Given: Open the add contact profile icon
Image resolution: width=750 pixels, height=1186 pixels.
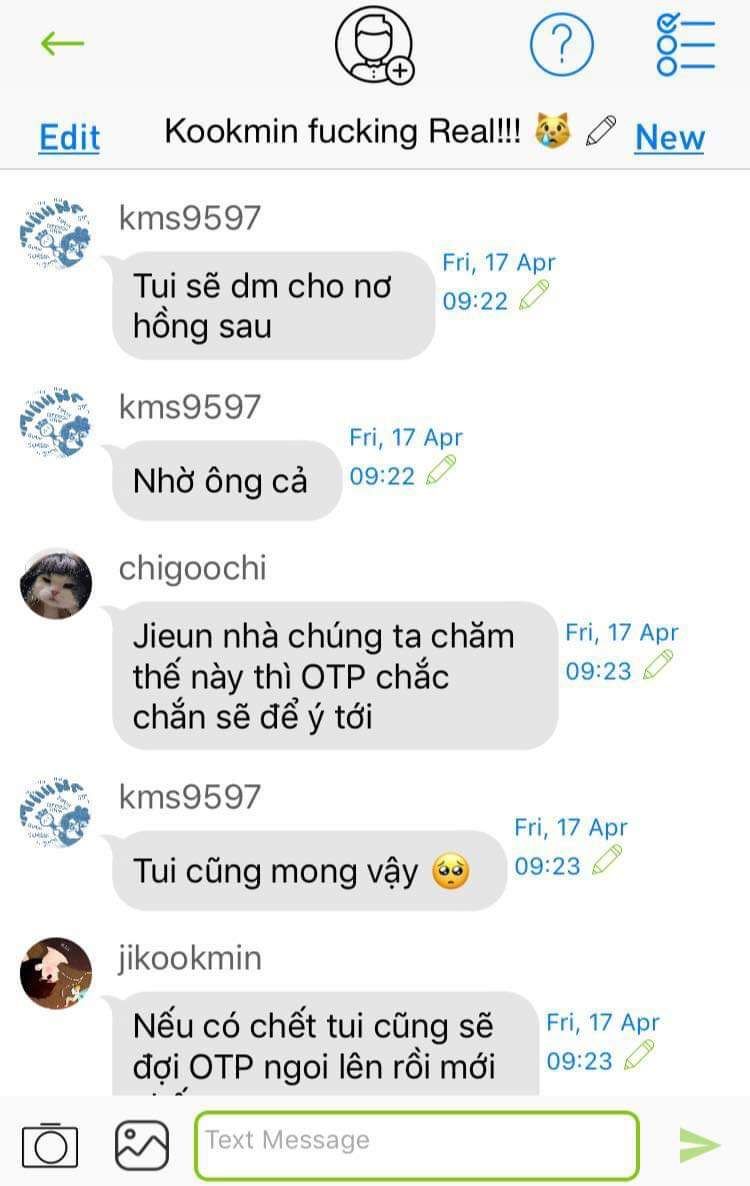Looking at the screenshot, I should (x=375, y=46).
